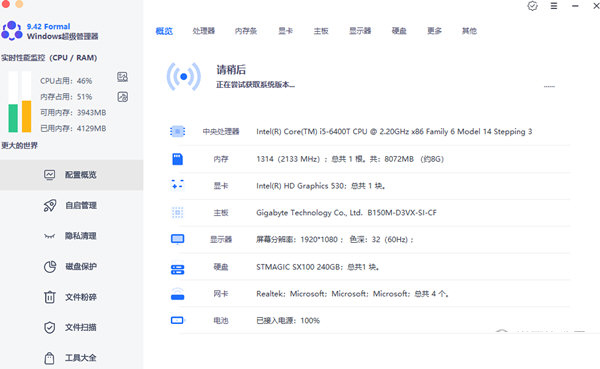
Task: Switch to the 主板 tab
Action: [321, 31]
